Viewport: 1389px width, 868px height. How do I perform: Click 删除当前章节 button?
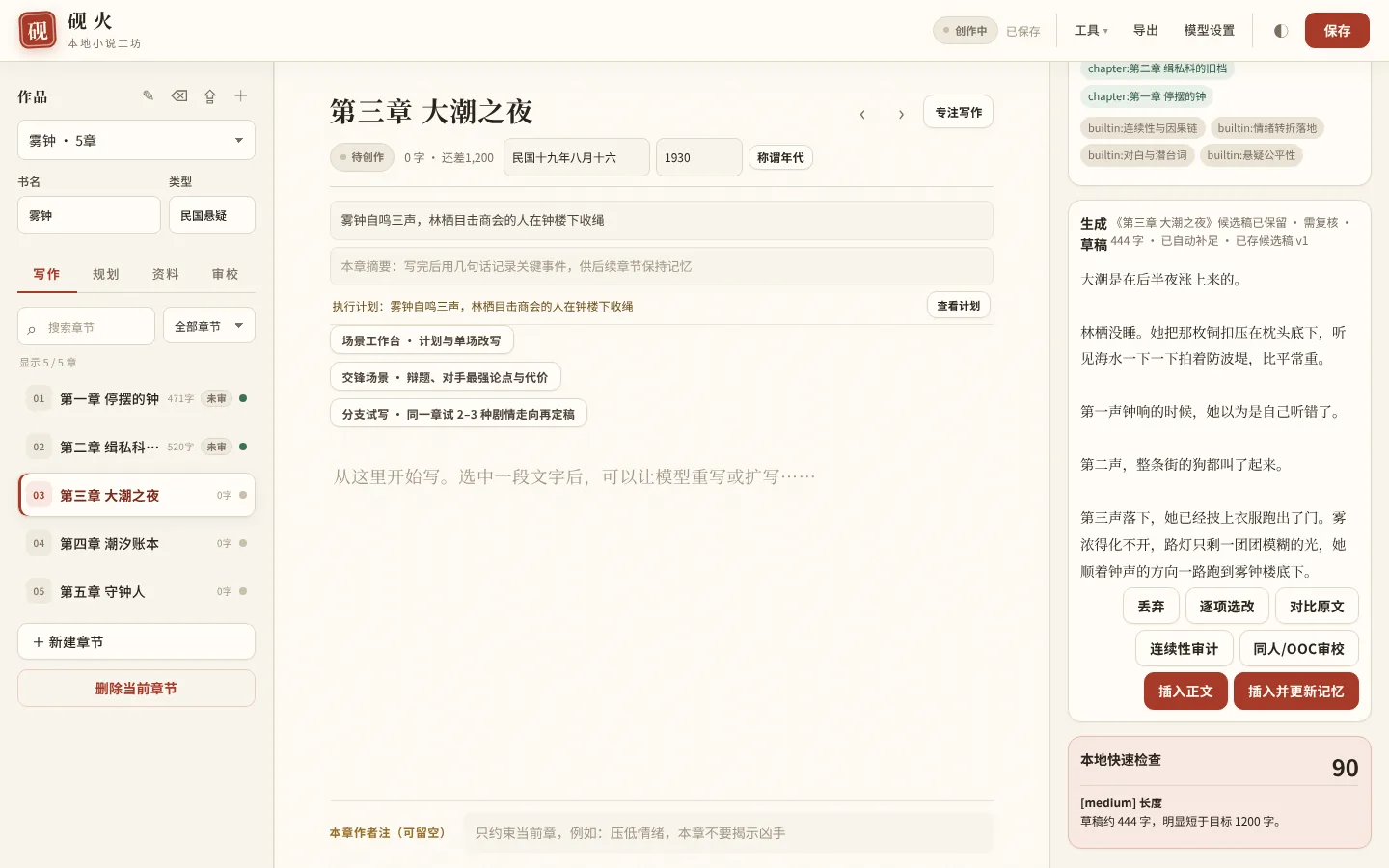[x=136, y=689]
